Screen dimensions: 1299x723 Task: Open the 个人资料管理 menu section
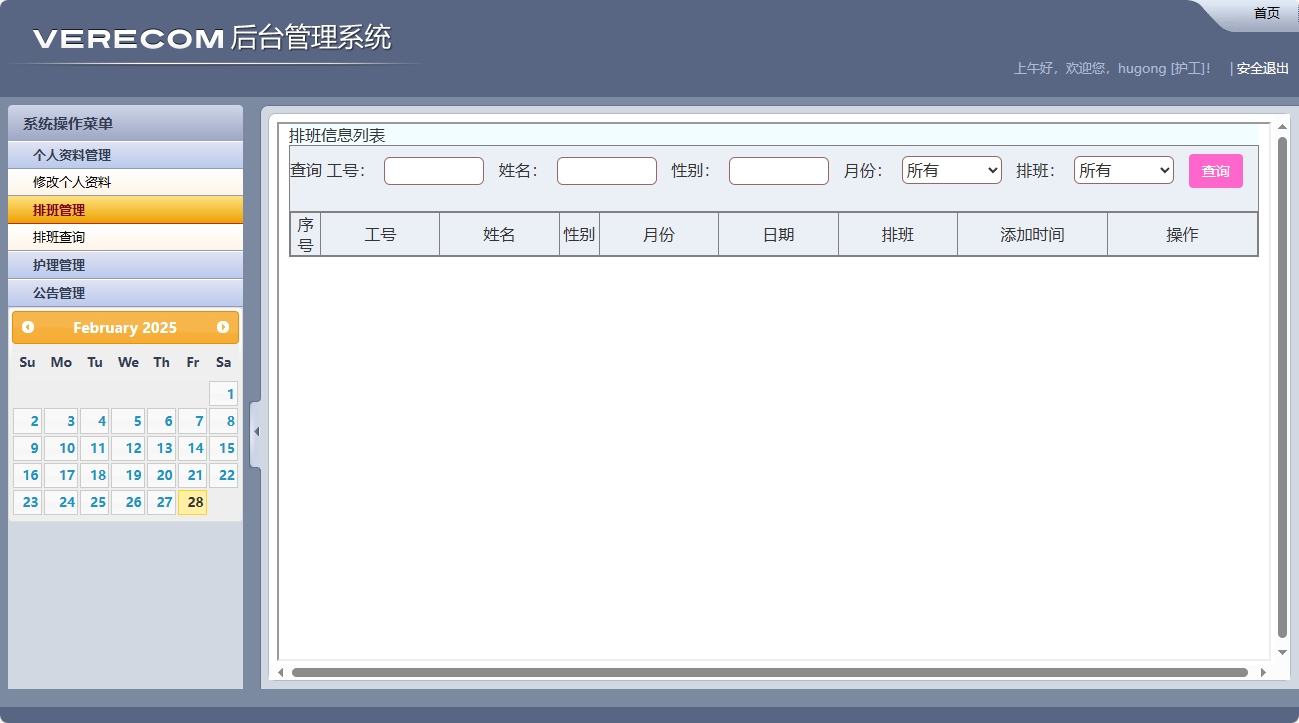pyautogui.click(x=125, y=154)
